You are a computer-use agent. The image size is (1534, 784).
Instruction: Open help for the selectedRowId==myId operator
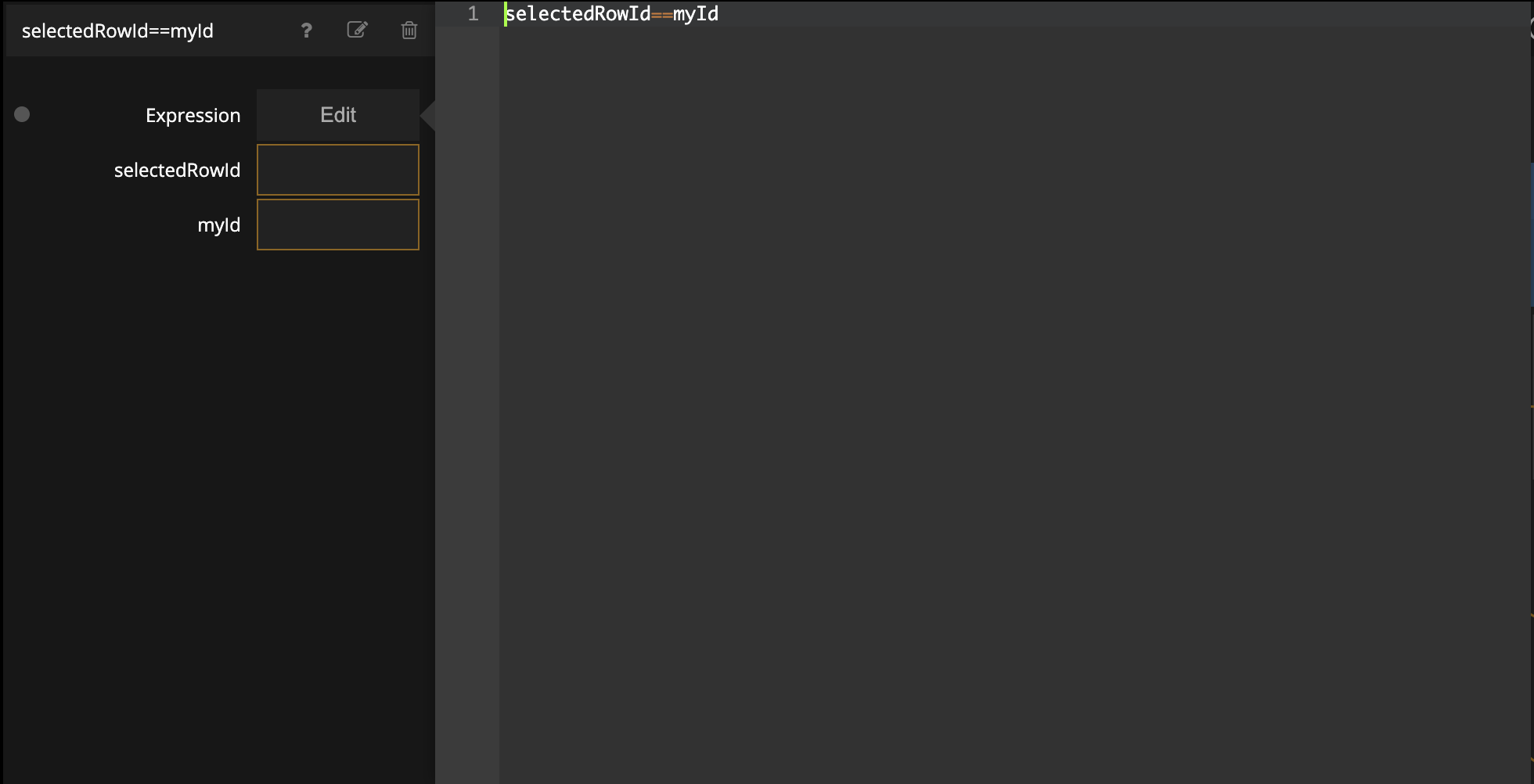click(x=306, y=31)
